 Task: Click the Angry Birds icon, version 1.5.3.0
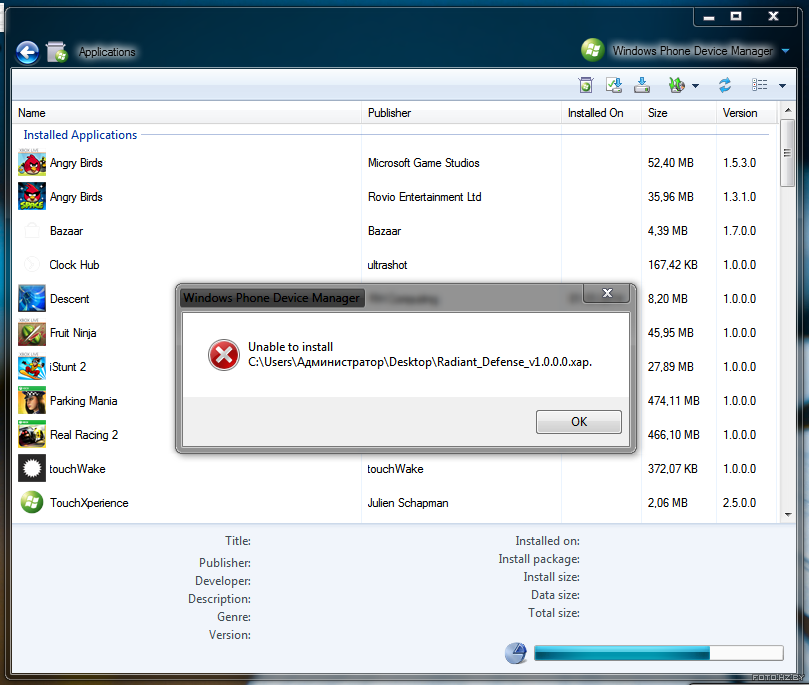[x=32, y=162]
